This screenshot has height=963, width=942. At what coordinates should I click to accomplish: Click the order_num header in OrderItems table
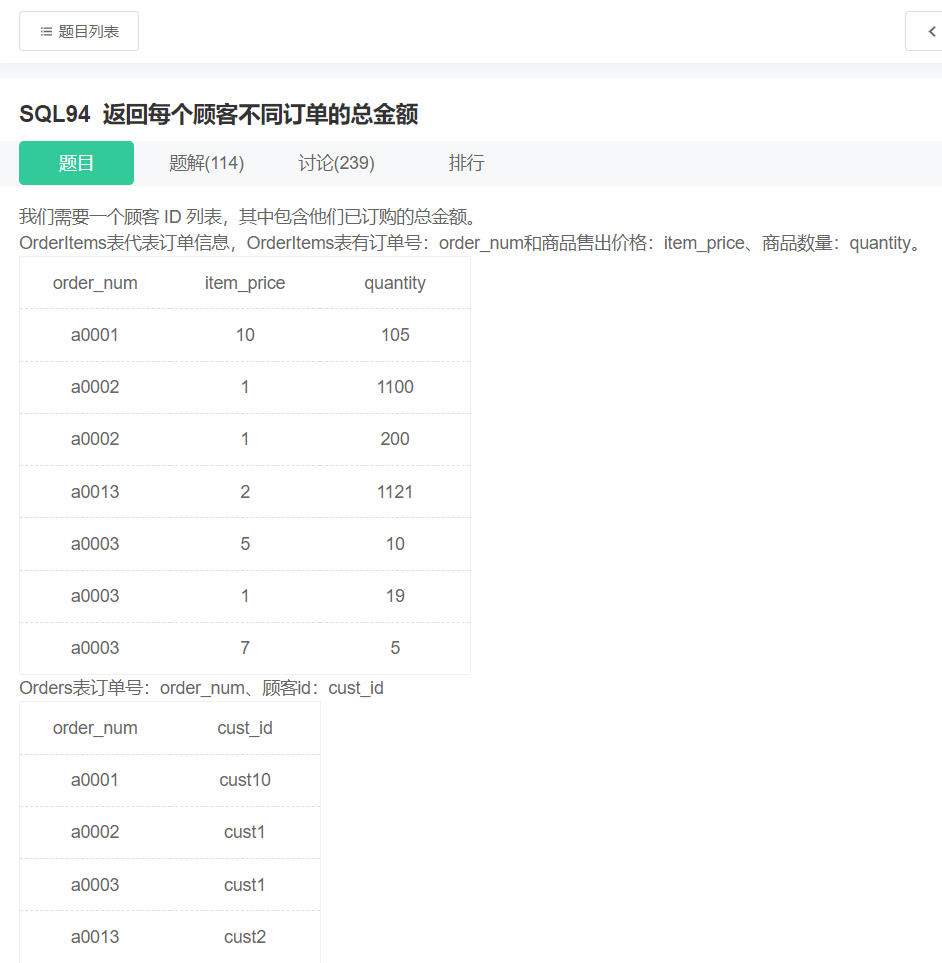95,283
